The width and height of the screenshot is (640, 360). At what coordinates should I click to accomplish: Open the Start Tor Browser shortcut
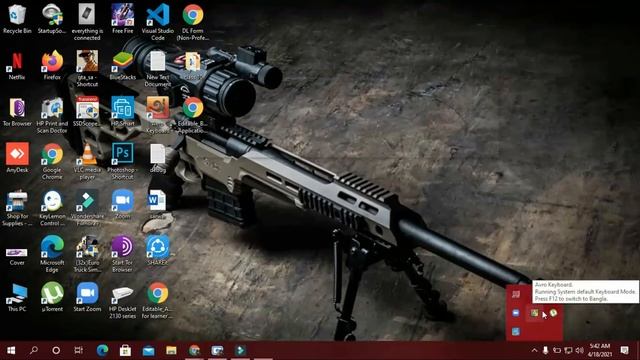122,254
